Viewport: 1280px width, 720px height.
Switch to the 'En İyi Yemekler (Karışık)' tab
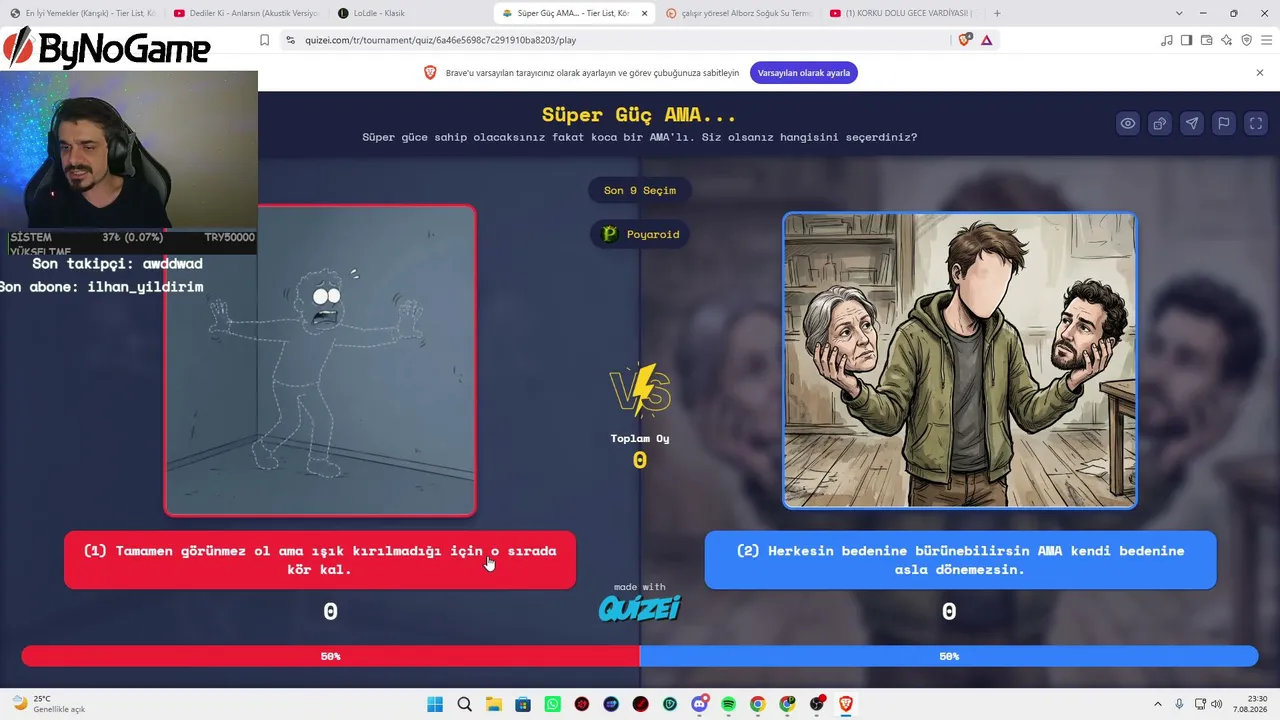point(83,13)
